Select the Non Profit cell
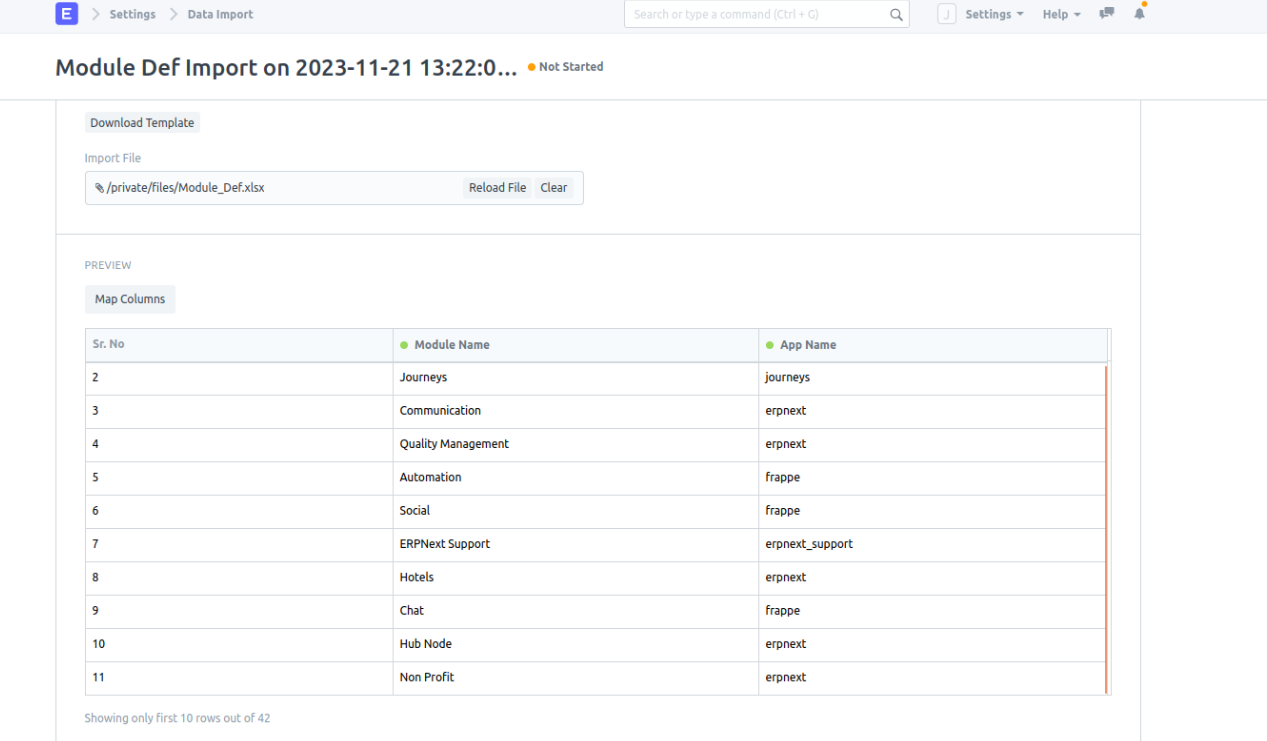 tap(576, 678)
